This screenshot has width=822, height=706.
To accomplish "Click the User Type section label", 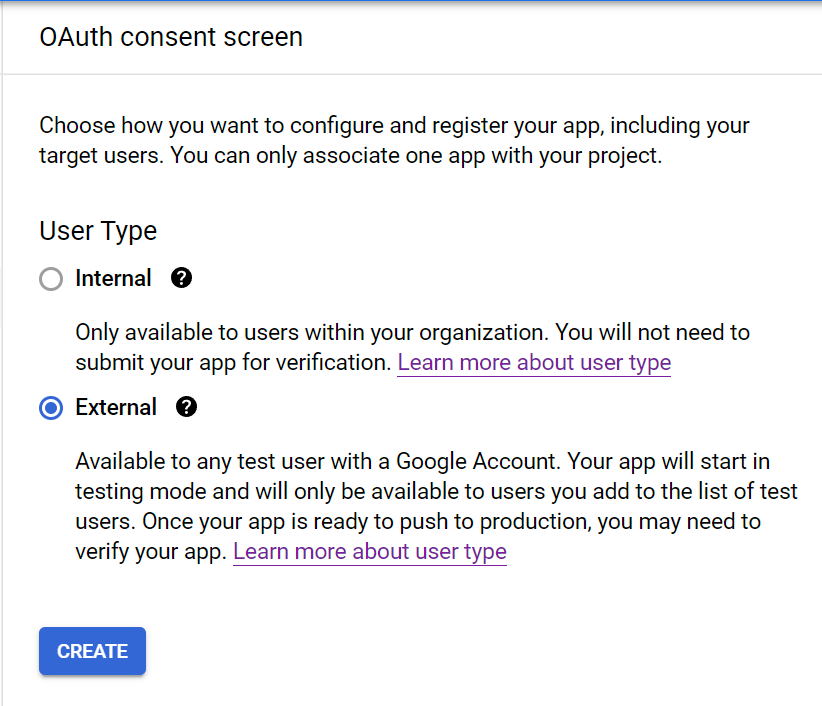I will pyautogui.click(x=97, y=231).
